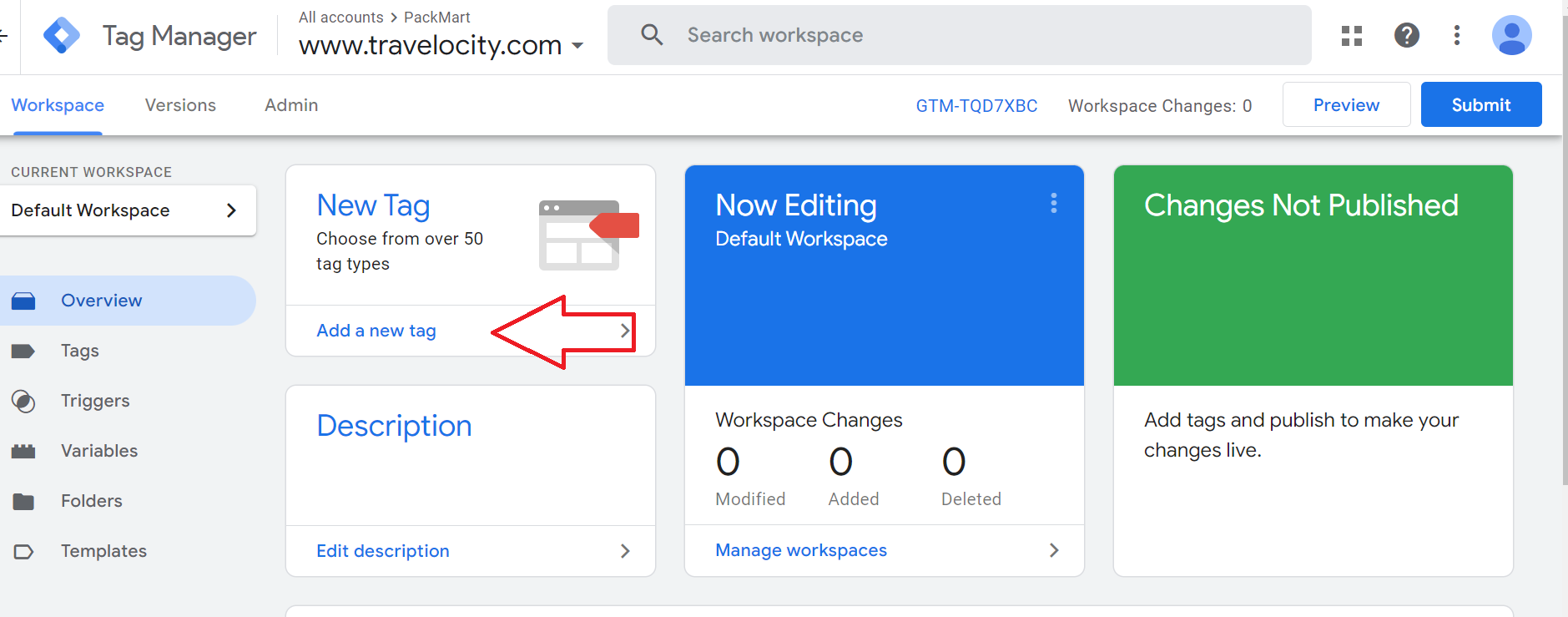Click the Tags sidebar icon
Screen dimensions: 1568x617
point(23,351)
